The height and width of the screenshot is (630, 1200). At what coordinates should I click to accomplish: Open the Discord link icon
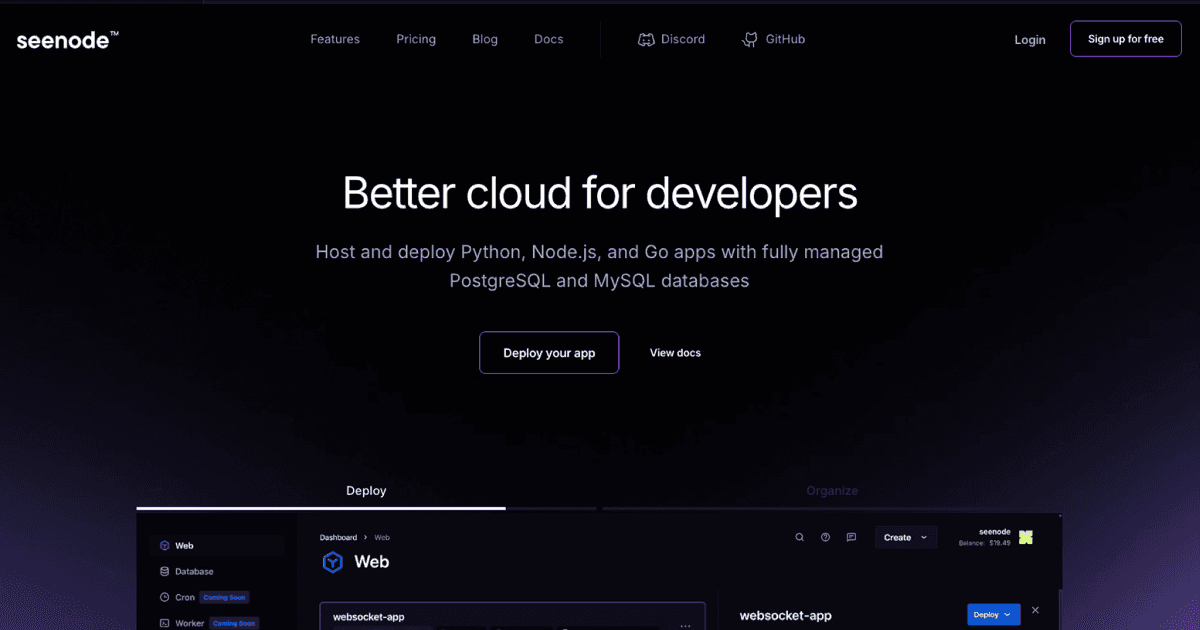click(x=646, y=40)
